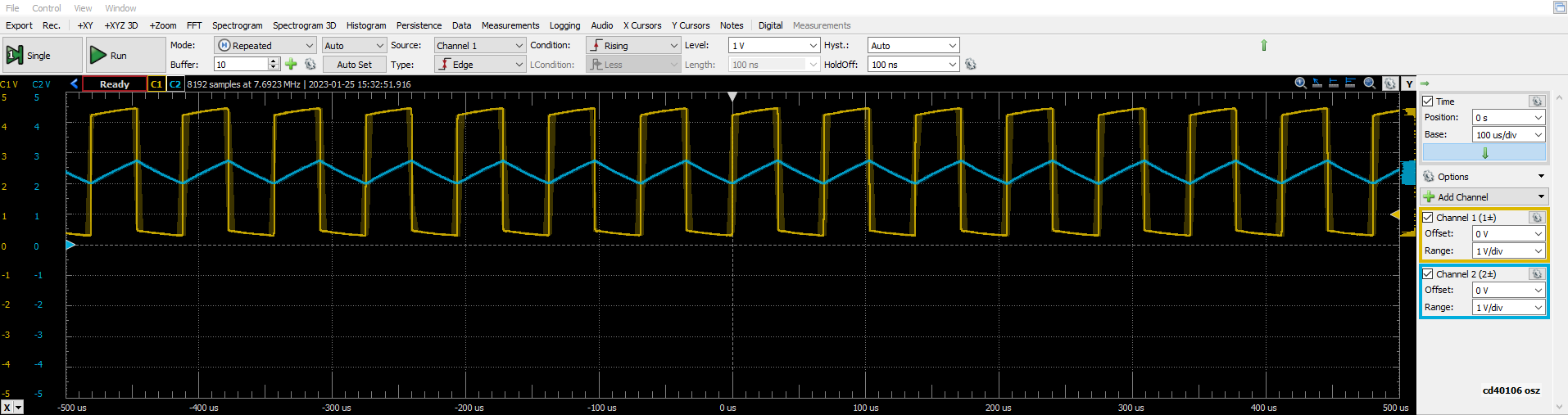Open the FFT view

(194, 25)
